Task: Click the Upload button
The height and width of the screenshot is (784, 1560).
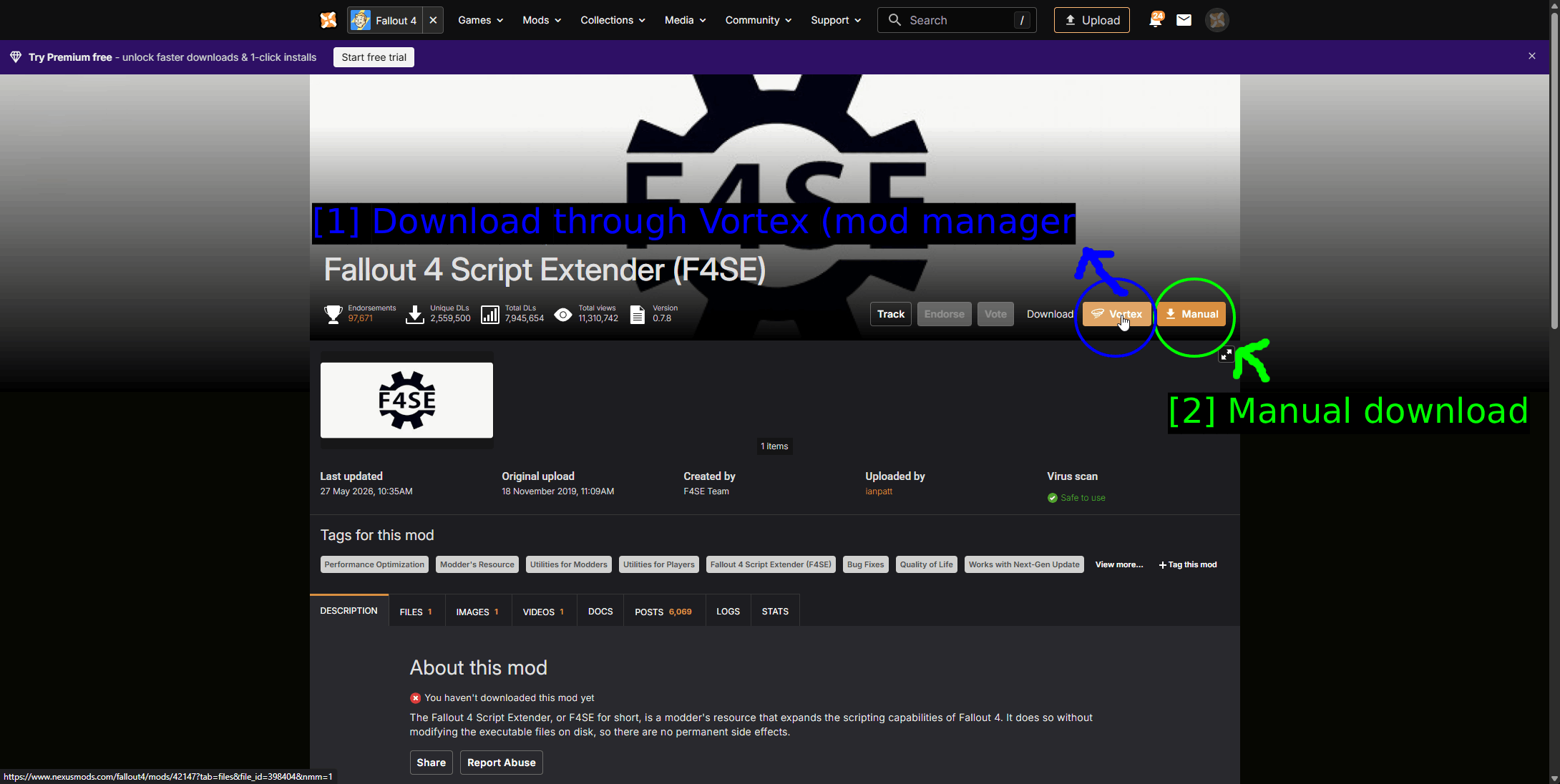Action: tap(1091, 20)
